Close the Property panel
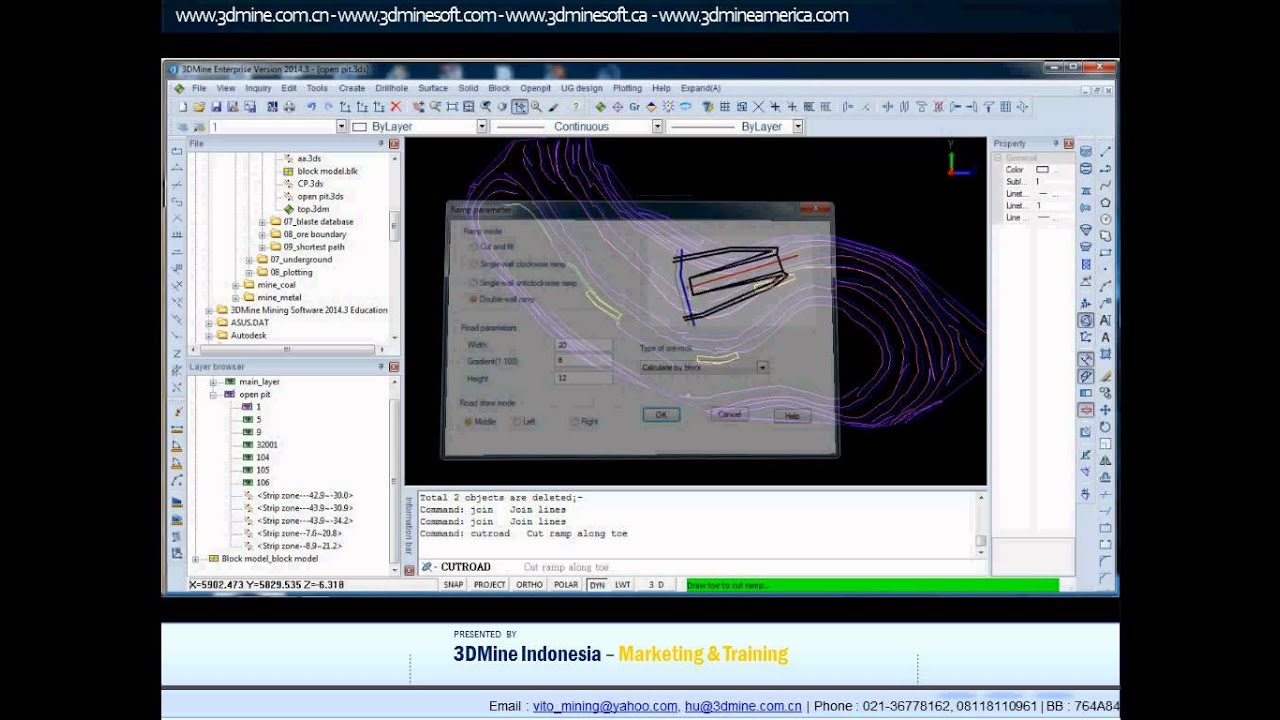 point(1069,144)
